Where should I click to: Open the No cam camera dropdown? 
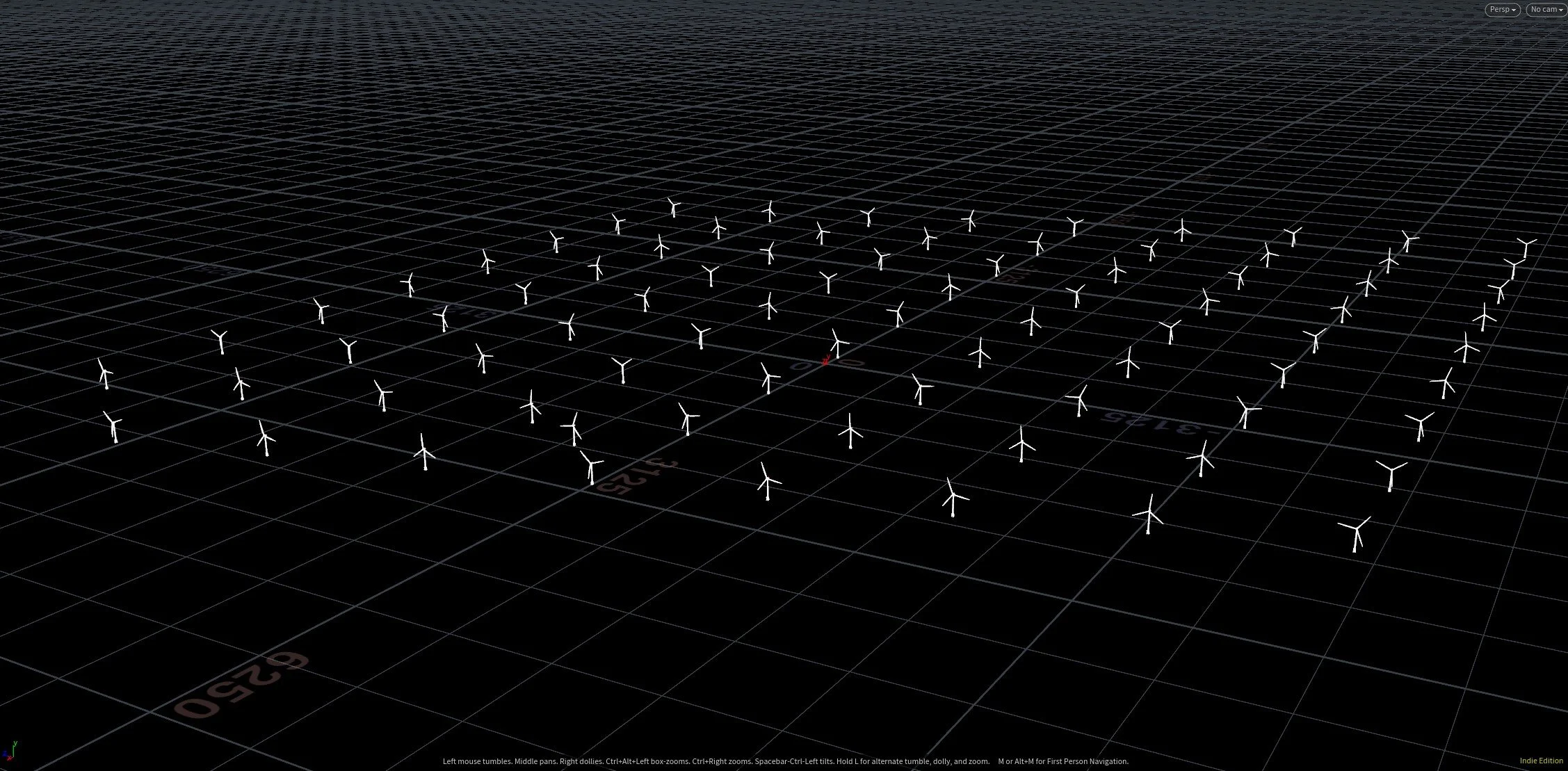1546,10
